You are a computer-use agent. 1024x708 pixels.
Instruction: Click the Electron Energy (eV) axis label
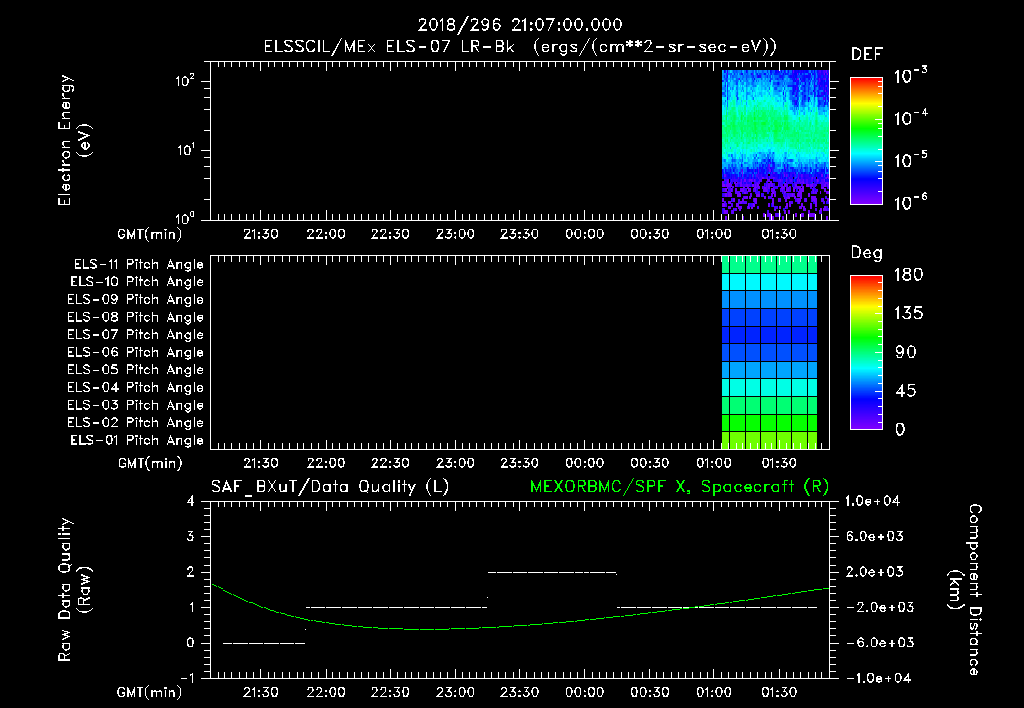click(x=74, y=140)
